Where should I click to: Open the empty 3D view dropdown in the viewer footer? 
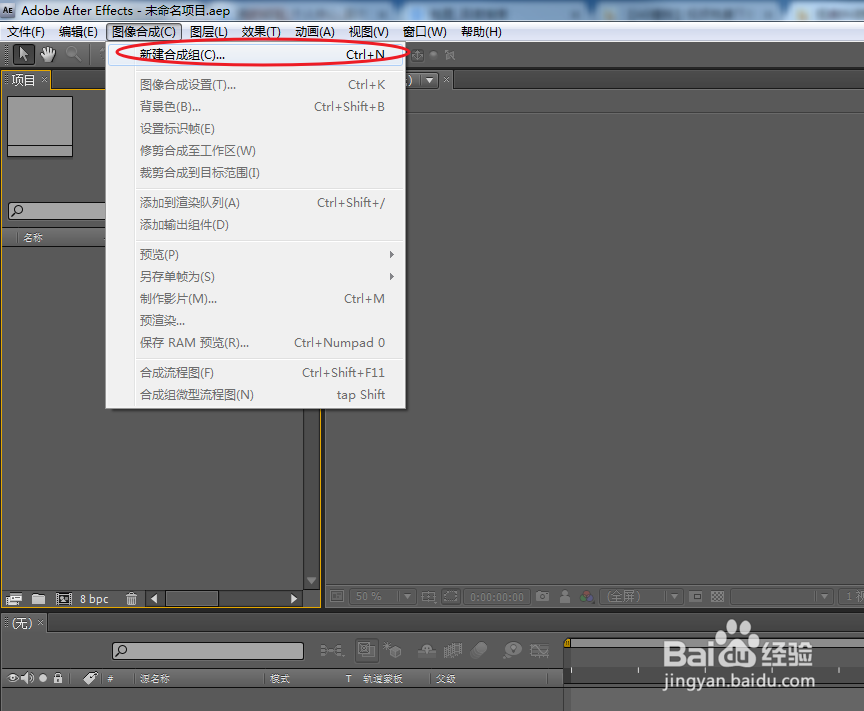781,596
